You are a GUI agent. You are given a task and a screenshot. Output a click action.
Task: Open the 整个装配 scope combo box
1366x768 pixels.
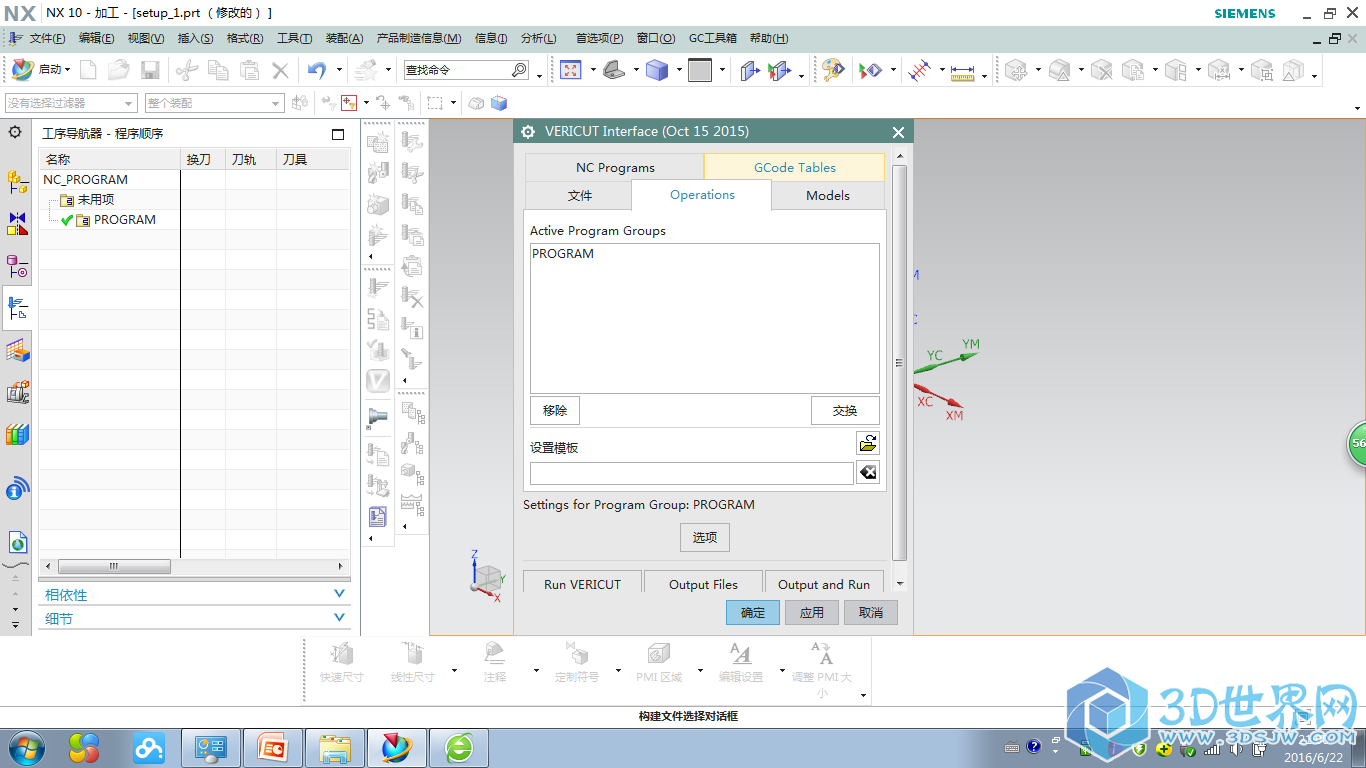(215, 103)
